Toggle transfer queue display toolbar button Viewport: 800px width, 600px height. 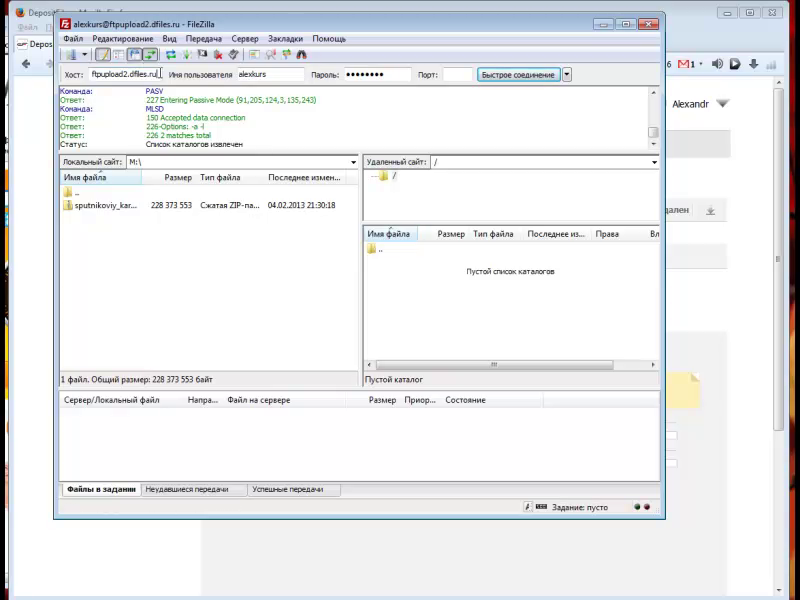pos(150,55)
